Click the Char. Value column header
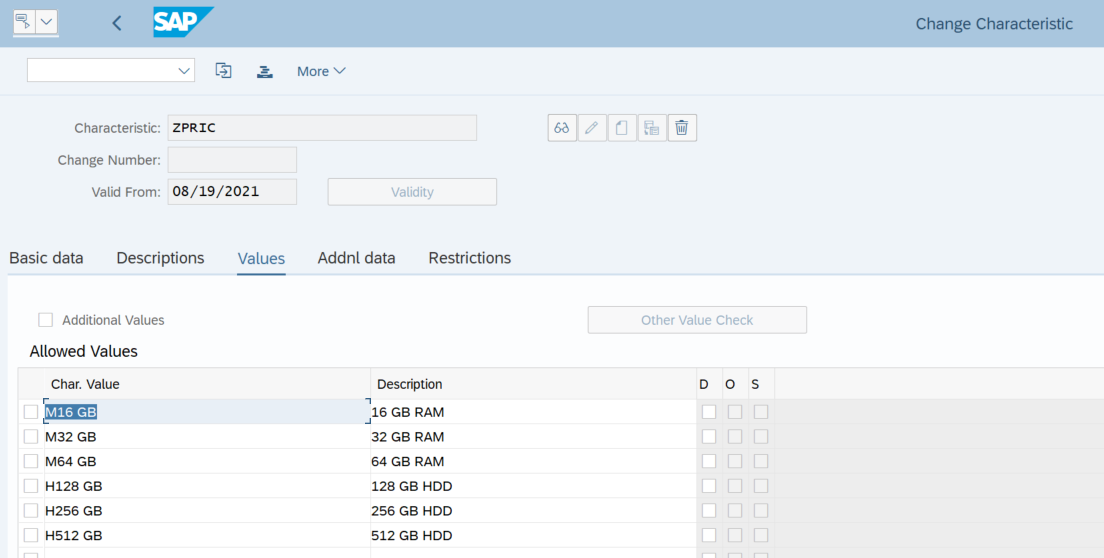 207,384
